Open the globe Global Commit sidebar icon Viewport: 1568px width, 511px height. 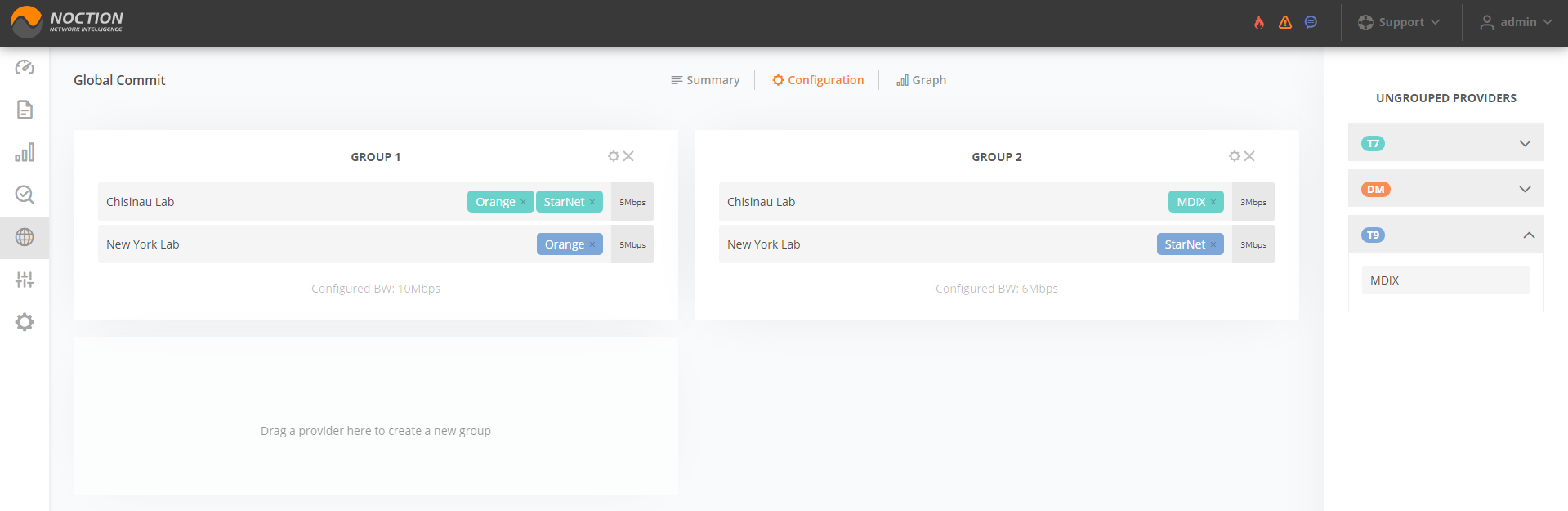click(x=25, y=237)
